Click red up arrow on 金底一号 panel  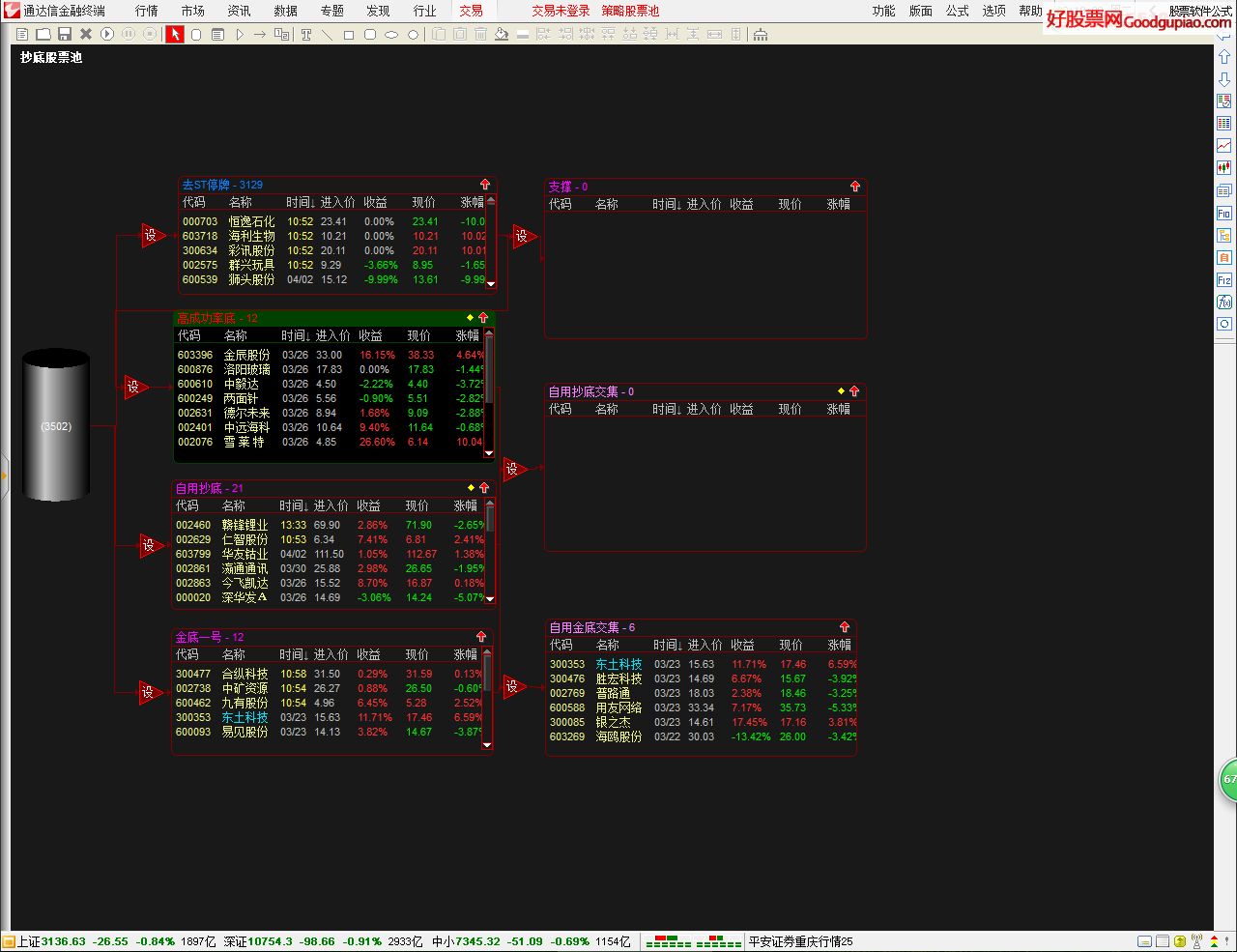pos(481,636)
